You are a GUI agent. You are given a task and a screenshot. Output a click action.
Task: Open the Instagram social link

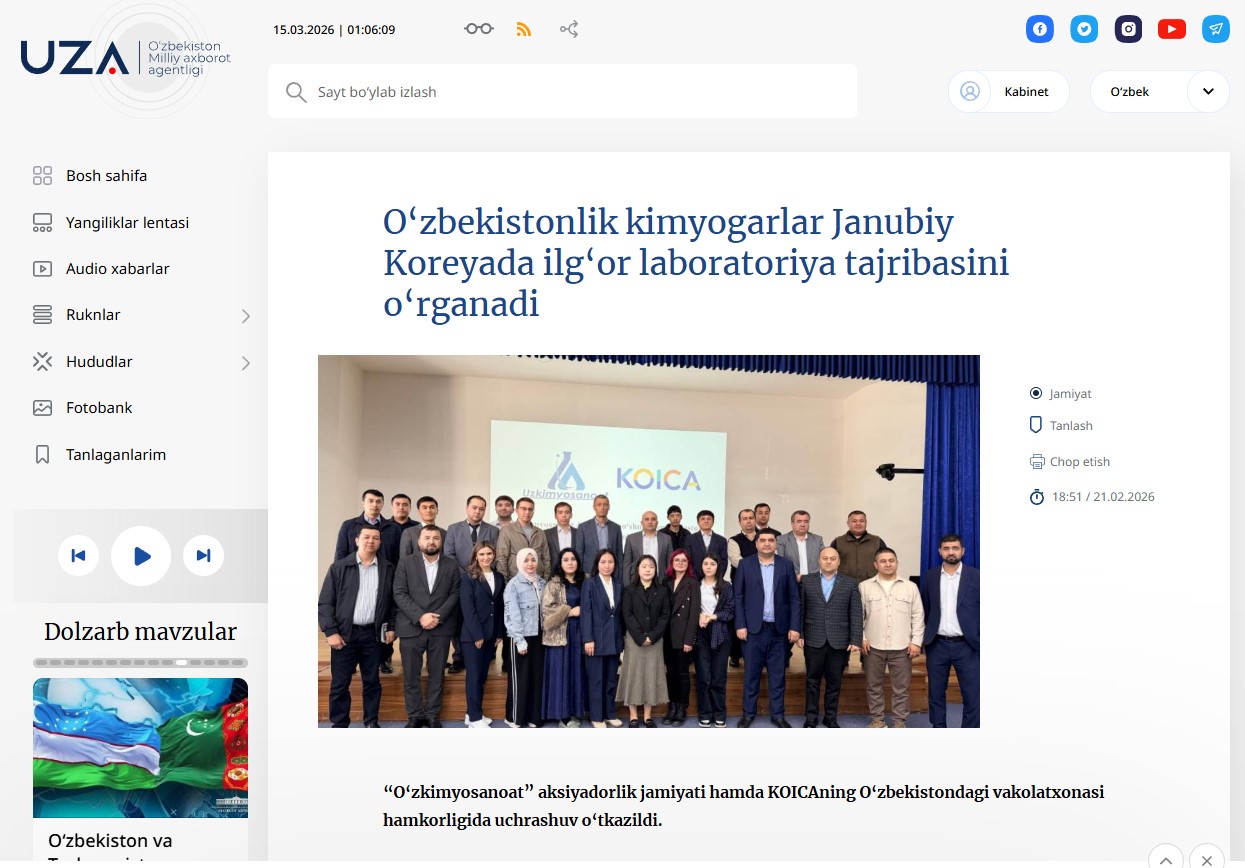(1128, 29)
